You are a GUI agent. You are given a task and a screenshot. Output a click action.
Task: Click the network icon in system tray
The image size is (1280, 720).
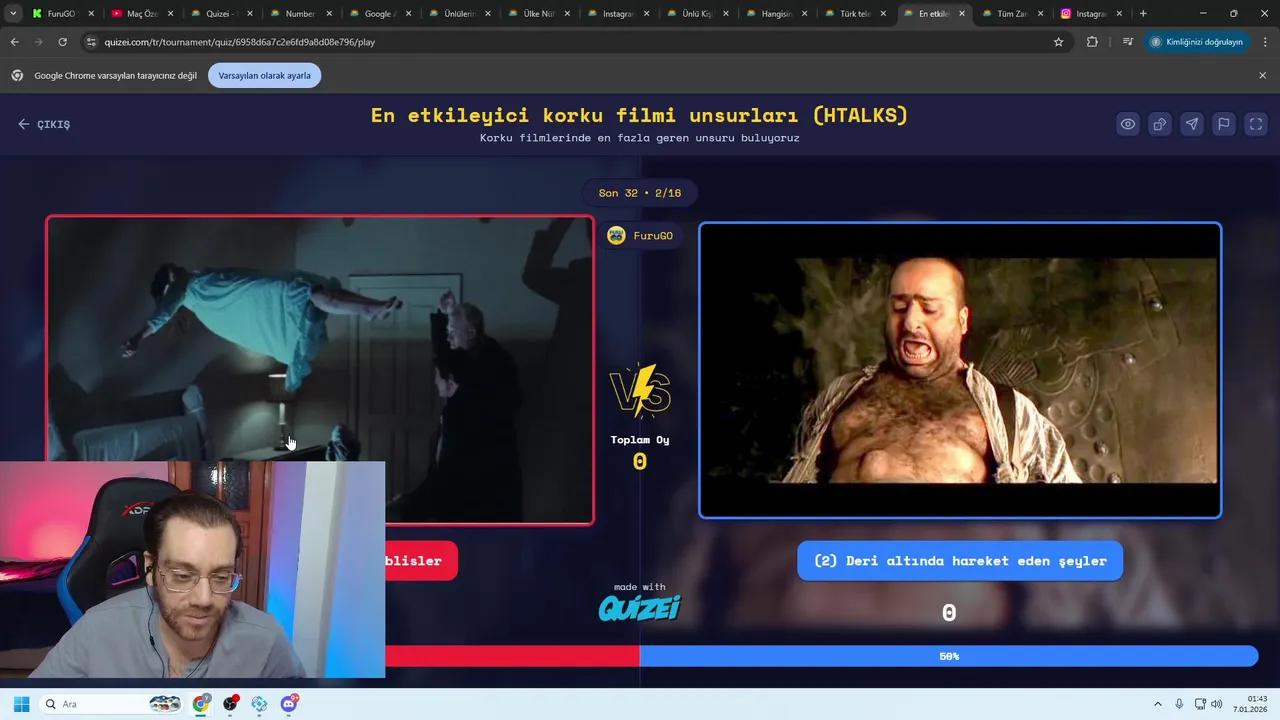(x=1200, y=704)
